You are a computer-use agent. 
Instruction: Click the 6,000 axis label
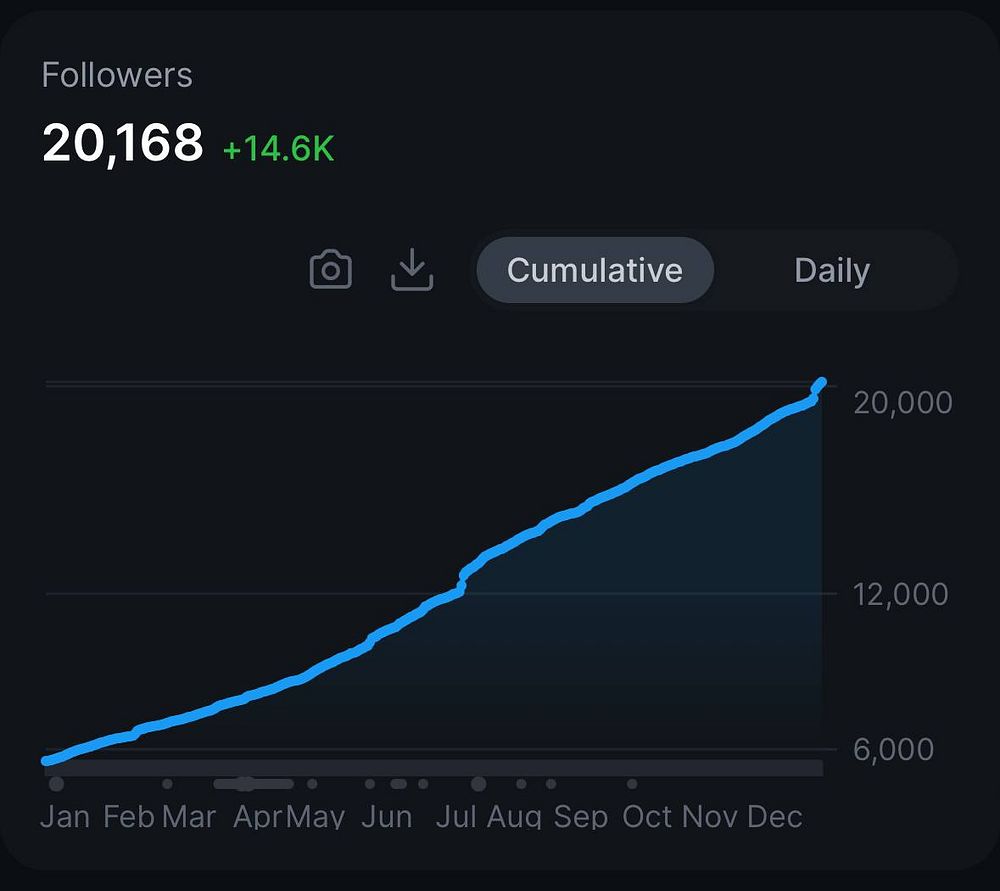[x=893, y=749]
